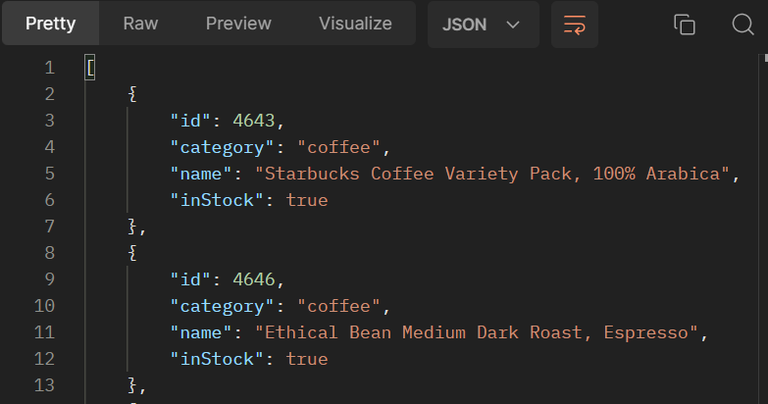This screenshot has width=768, height=404.
Task: Open the JSON format dropdown
Action: point(483,24)
